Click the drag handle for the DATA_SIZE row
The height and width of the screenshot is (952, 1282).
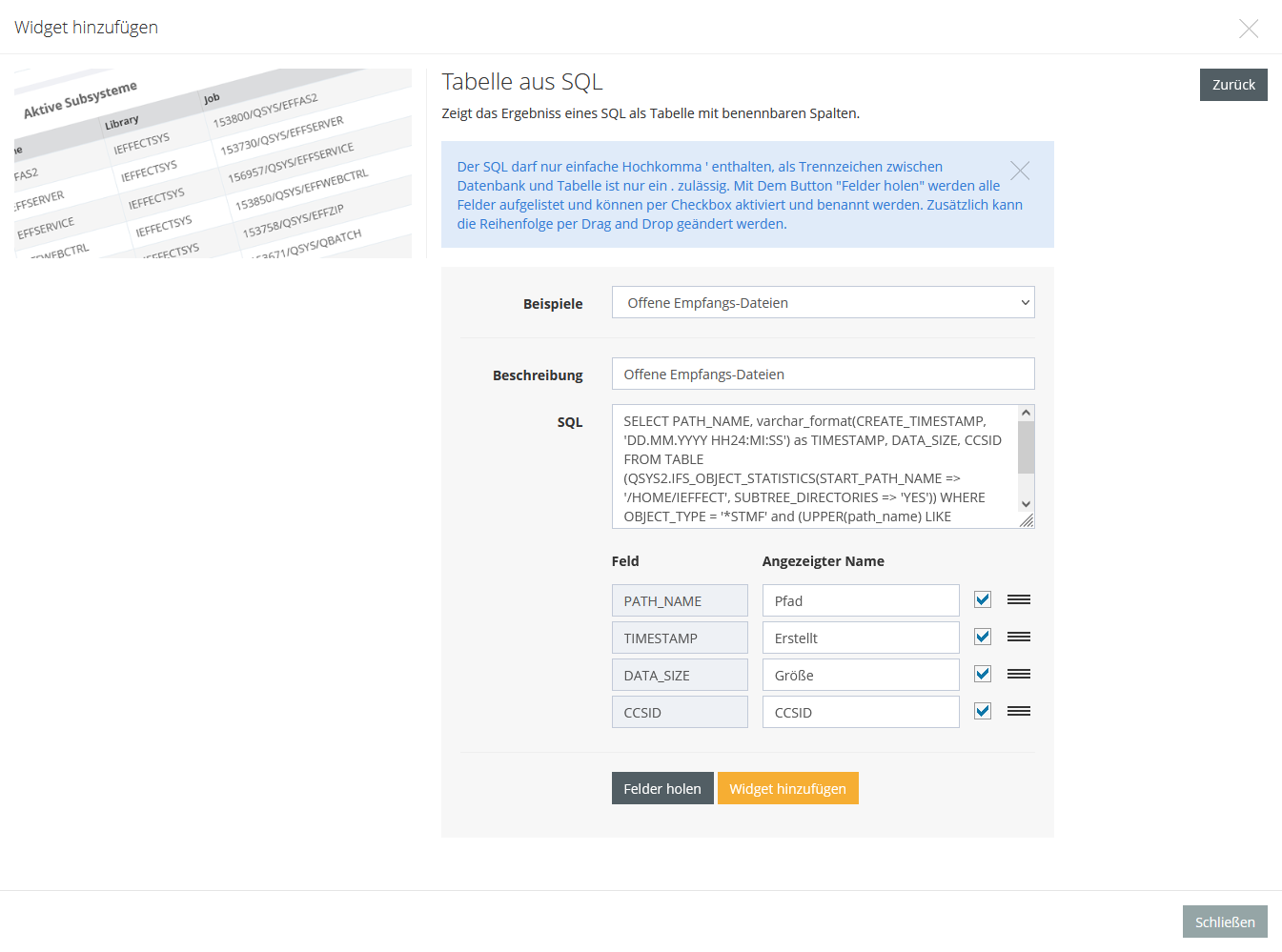tap(1018, 674)
